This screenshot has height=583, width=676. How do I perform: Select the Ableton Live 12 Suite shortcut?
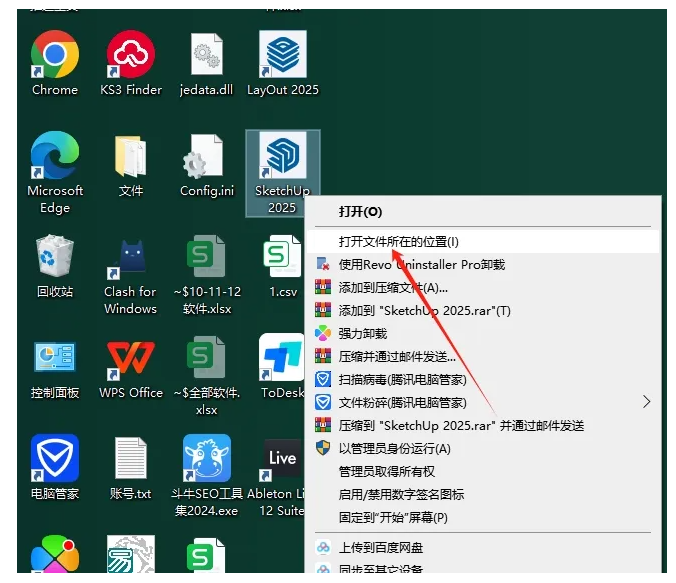[276, 476]
